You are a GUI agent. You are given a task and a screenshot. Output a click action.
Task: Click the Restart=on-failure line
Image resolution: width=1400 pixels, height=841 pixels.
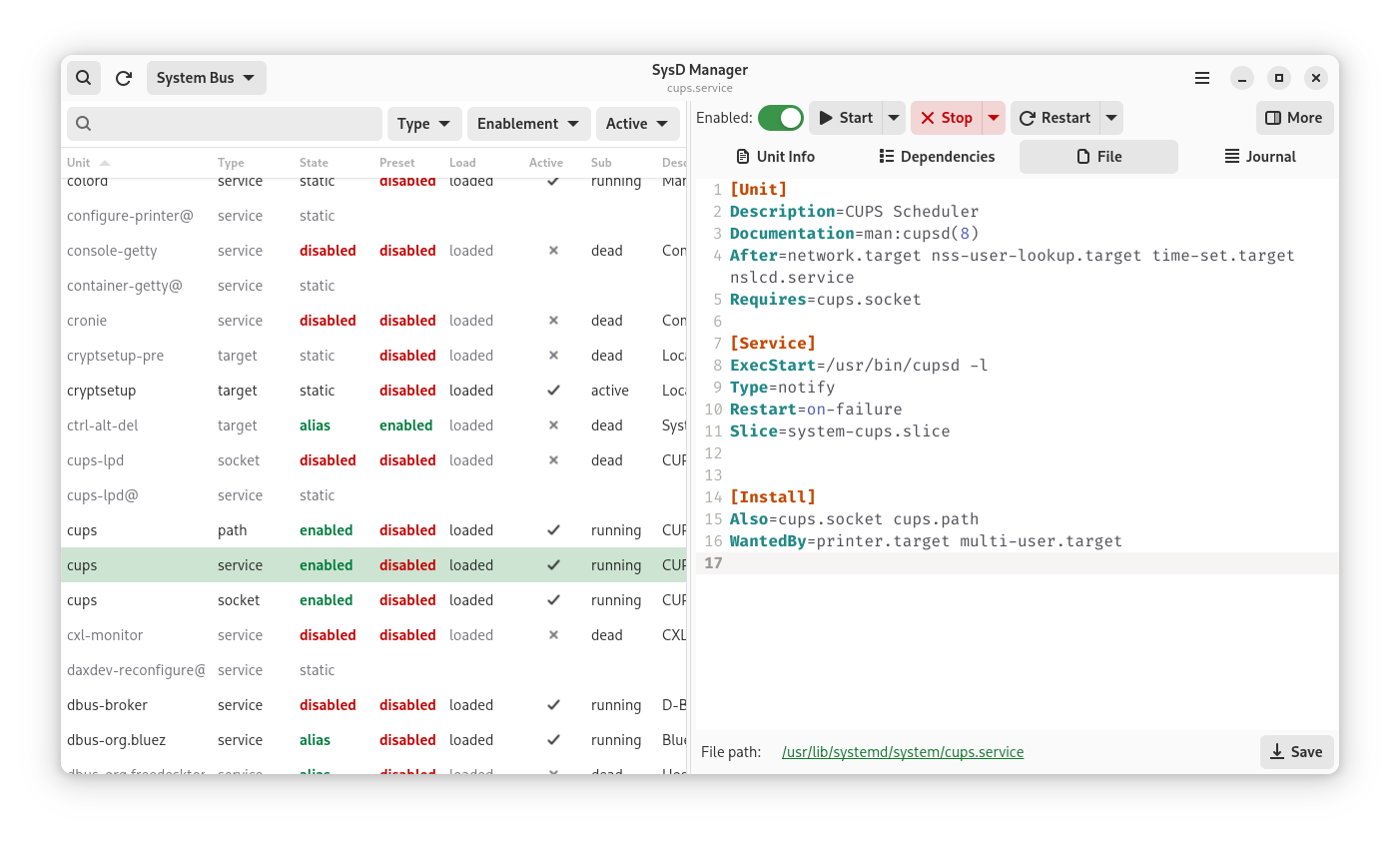point(816,410)
